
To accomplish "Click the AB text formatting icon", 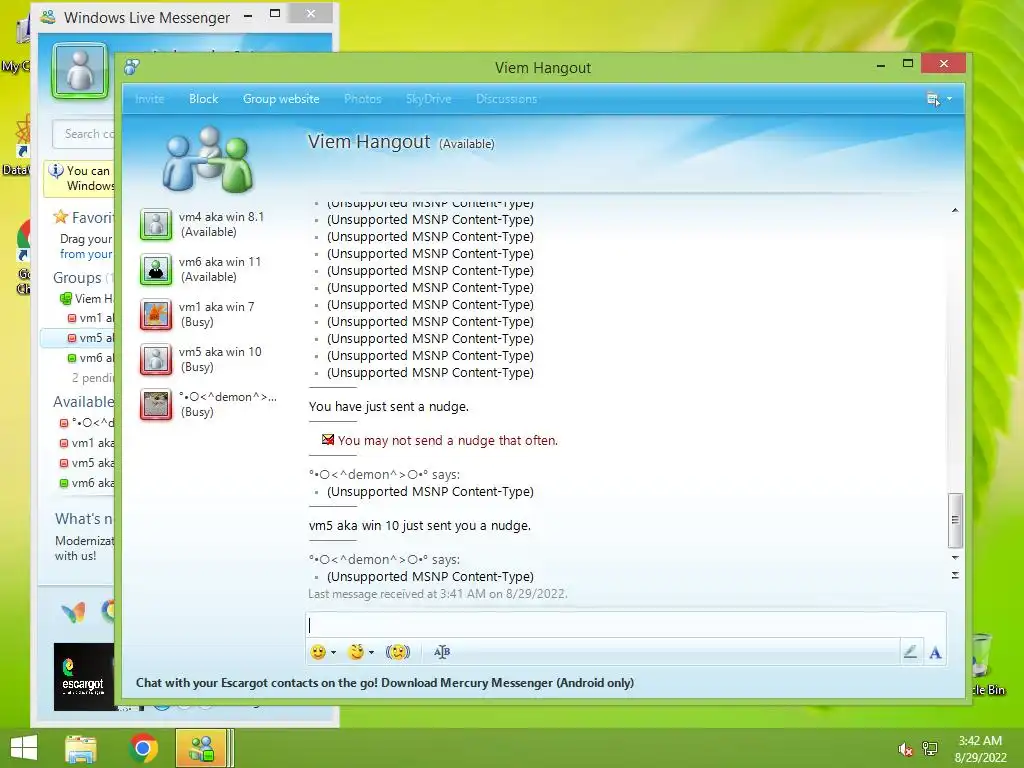I will click(x=442, y=652).
